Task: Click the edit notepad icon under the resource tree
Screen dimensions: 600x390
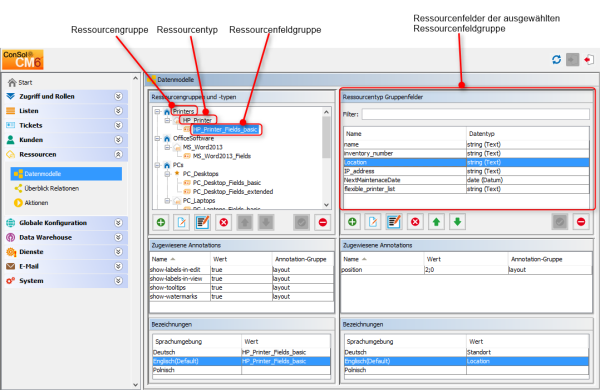Action: (202, 222)
